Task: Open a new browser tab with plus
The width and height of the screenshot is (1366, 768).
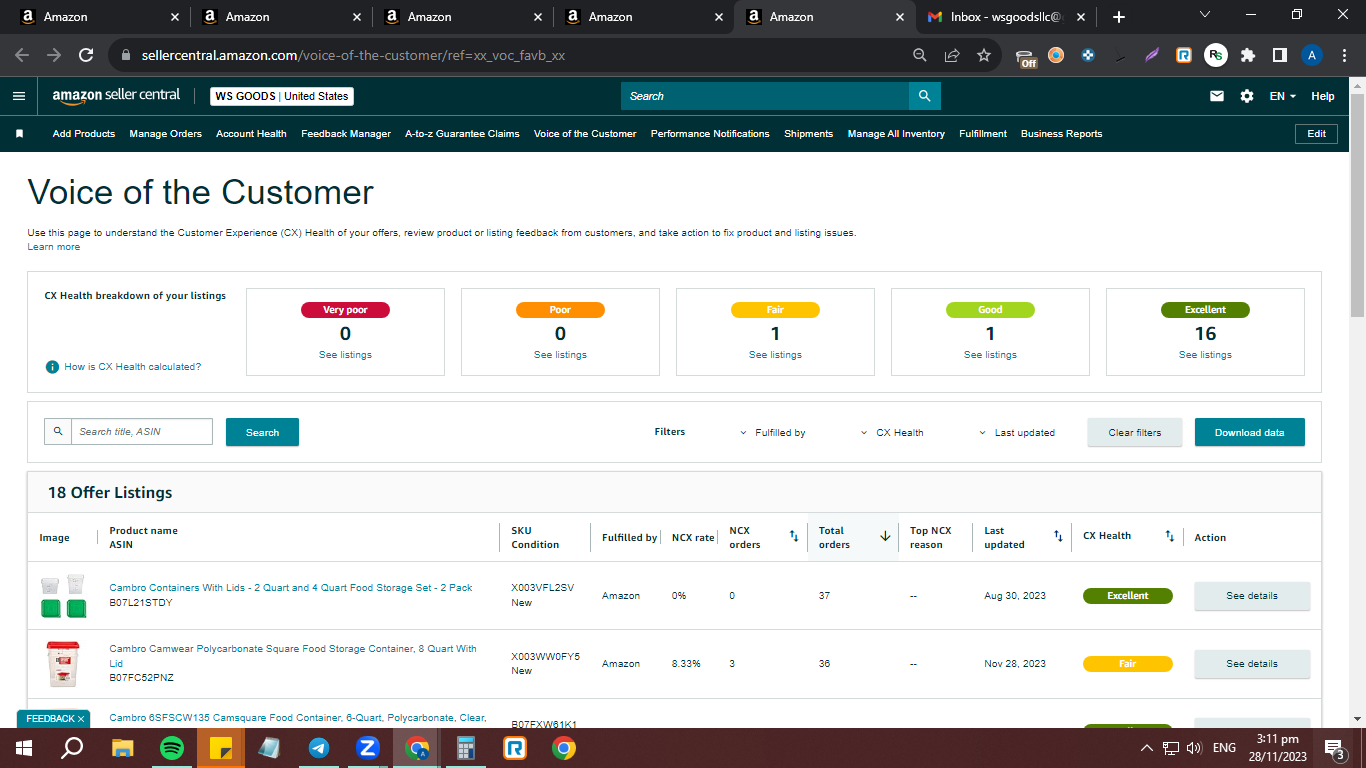Action: pos(1119,17)
